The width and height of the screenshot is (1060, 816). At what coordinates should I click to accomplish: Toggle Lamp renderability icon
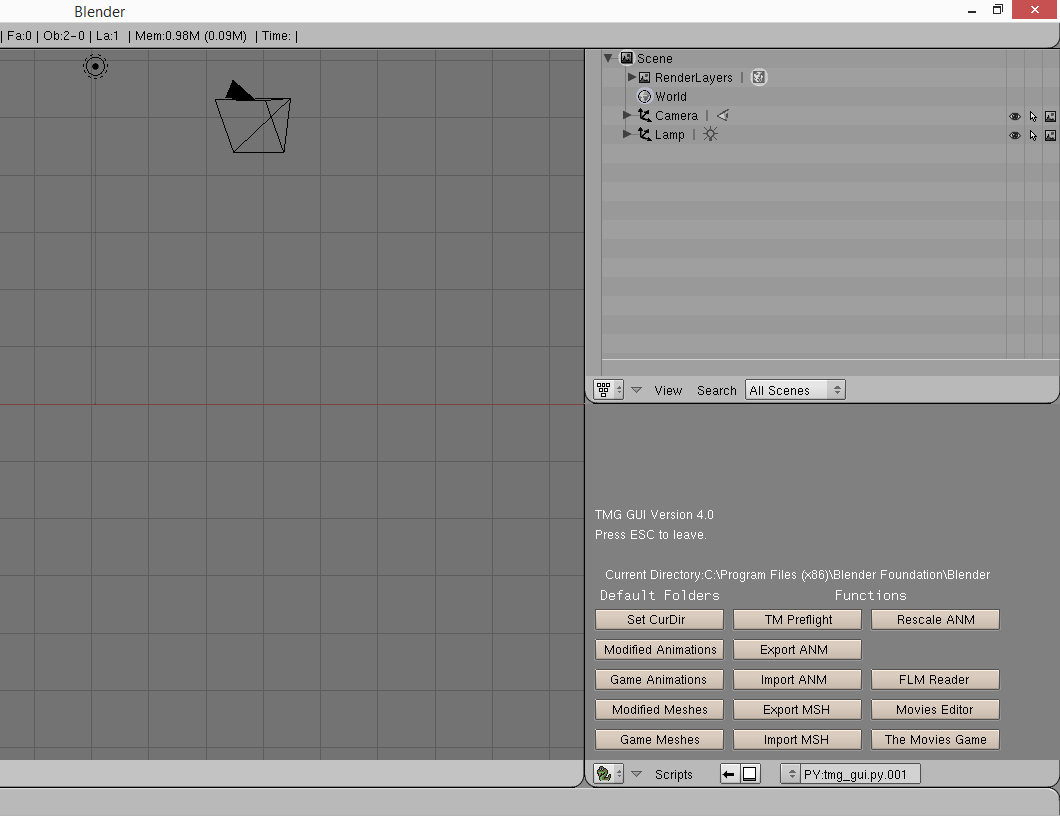[1050, 135]
